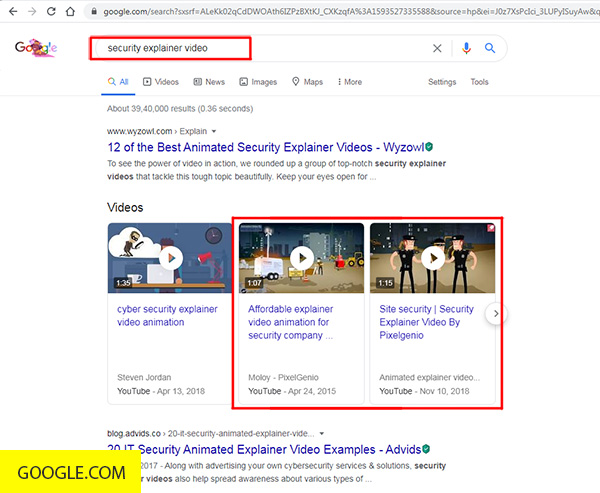The height and width of the screenshot is (493, 600).
Task: Open '20 IT Security Animated Explainer Video Examples - Advids'
Action: 264,449
